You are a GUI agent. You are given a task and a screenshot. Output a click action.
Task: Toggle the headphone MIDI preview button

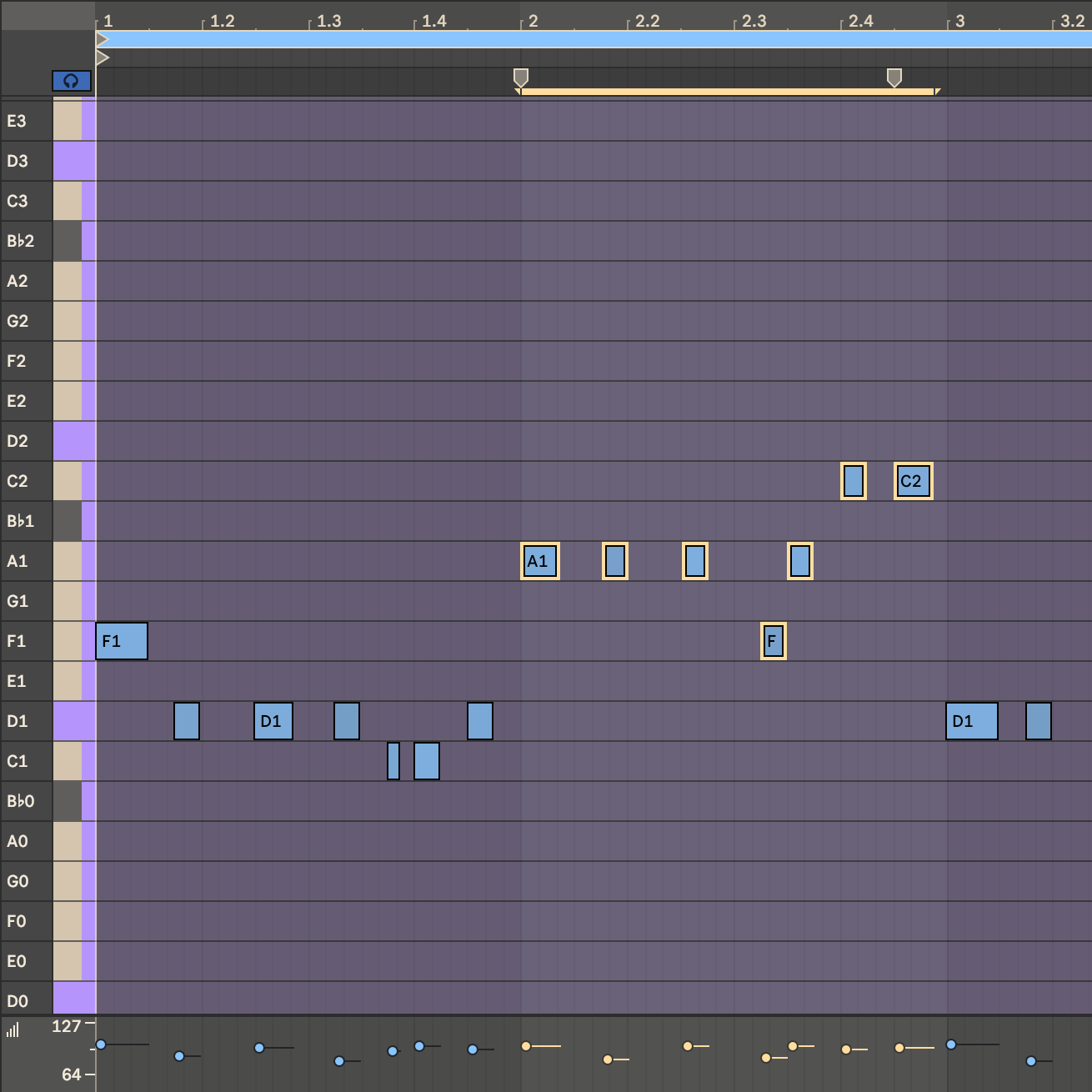[x=71, y=81]
